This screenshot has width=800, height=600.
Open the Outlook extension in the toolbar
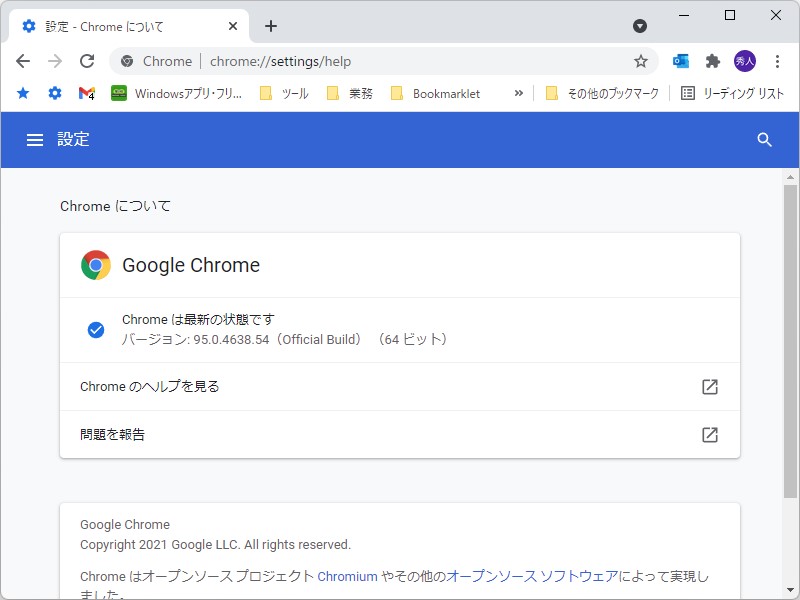[680, 61]
